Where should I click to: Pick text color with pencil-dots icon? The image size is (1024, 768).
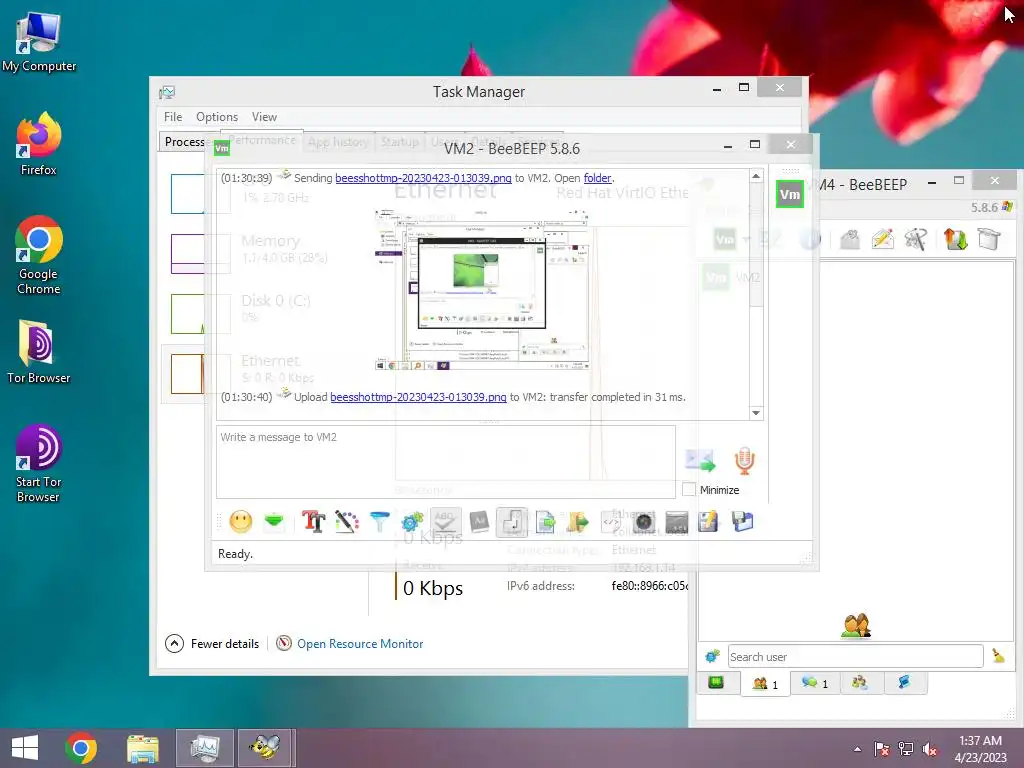click(x=347, y=522)
